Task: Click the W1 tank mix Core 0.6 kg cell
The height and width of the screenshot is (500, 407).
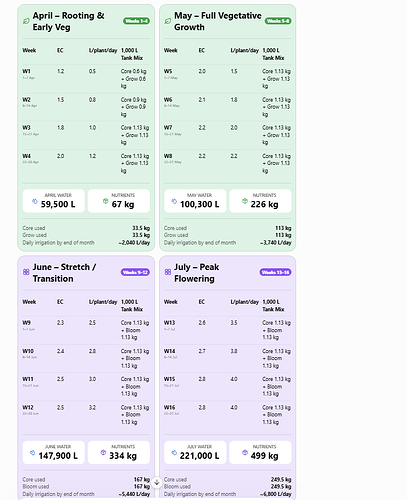Action: point(134,79)
